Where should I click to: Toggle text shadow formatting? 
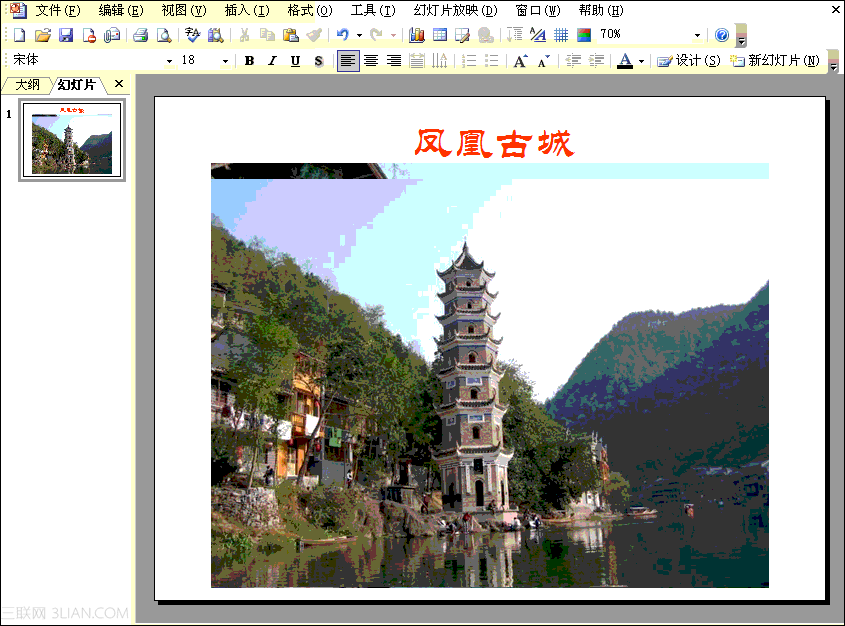pos(317,61)
